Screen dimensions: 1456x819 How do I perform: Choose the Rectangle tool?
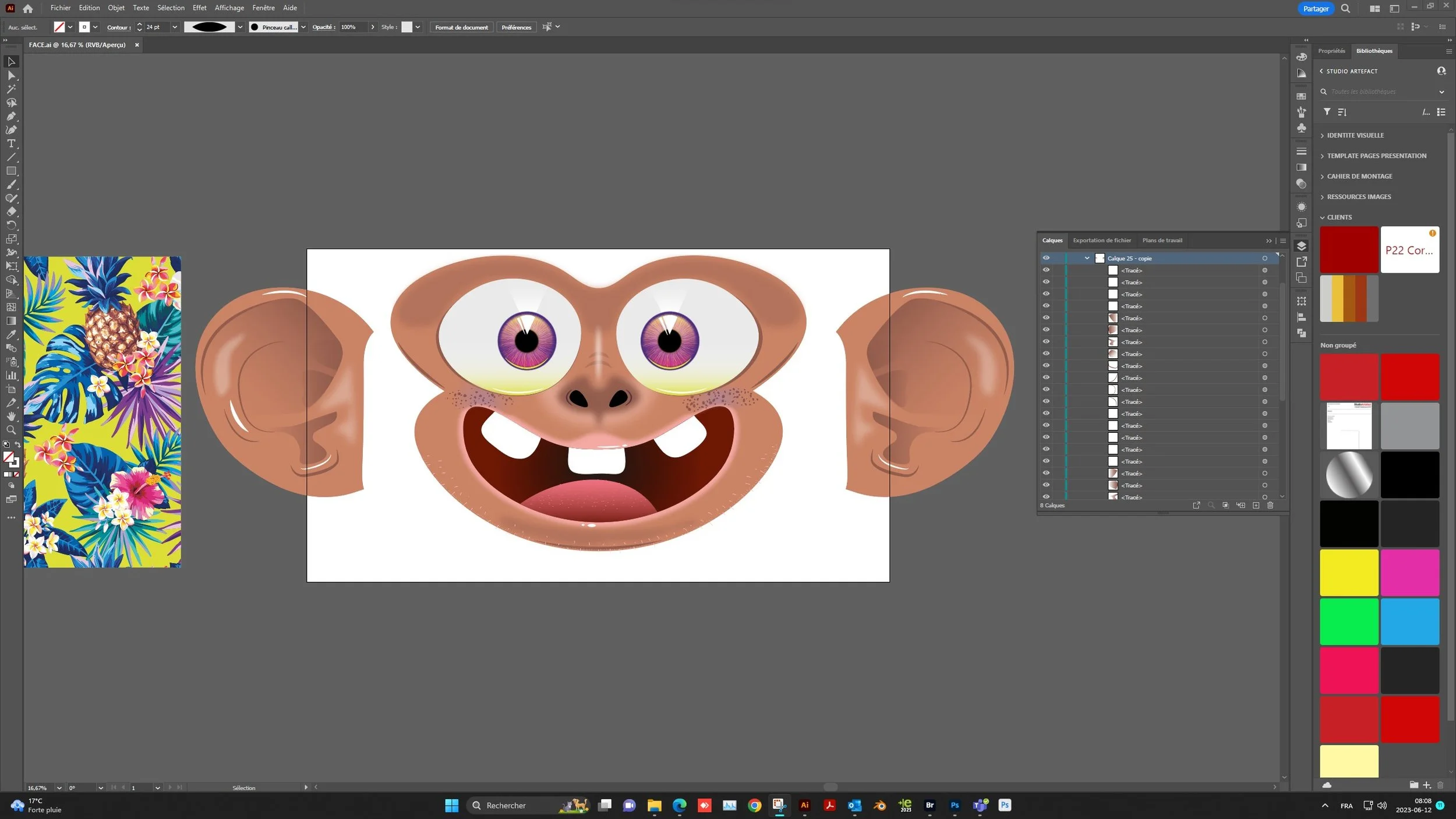11,171
